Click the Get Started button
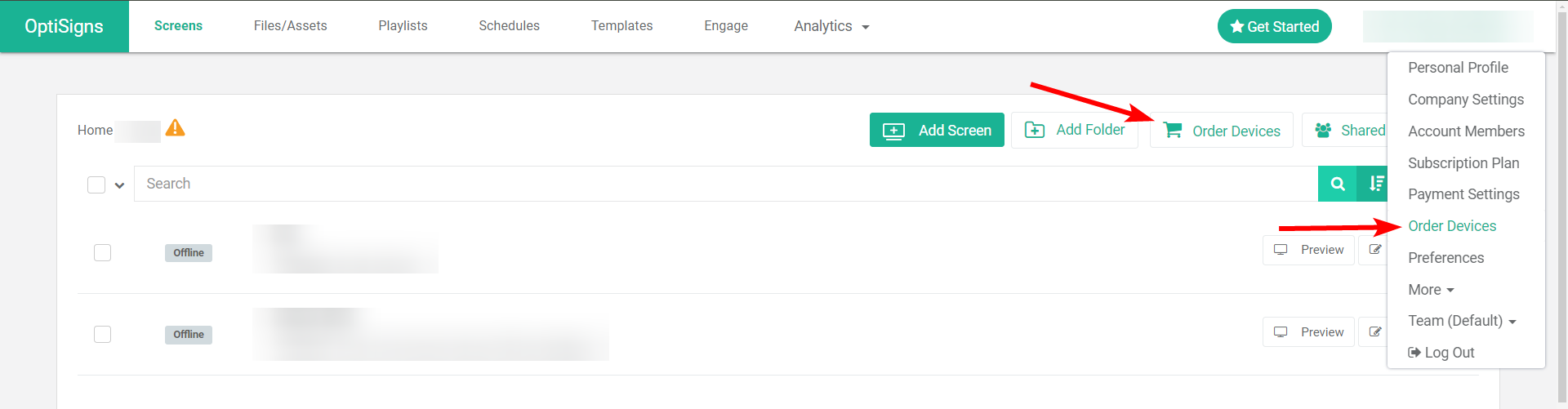 point(1275,26)
